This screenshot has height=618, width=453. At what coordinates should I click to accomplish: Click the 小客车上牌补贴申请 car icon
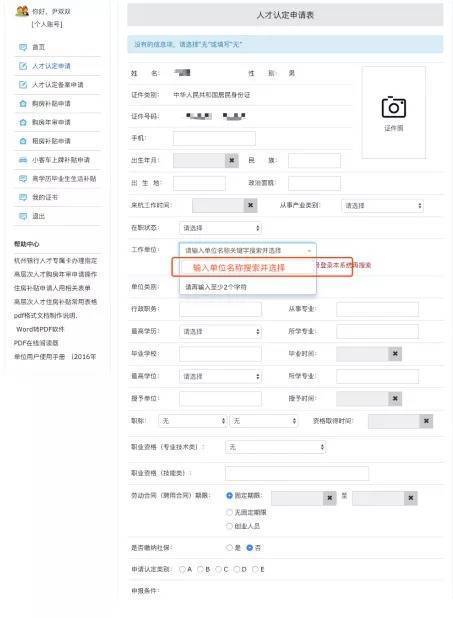[23, 160]
